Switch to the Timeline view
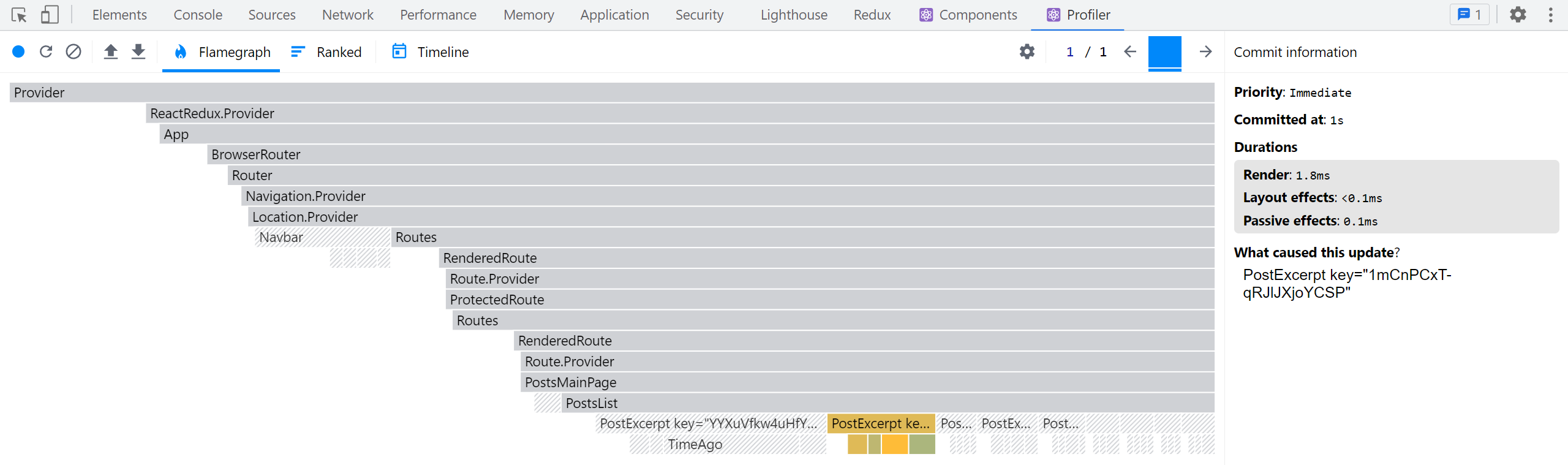The width and height of the screenshot is (1568, 465). (x=431, y=52)
